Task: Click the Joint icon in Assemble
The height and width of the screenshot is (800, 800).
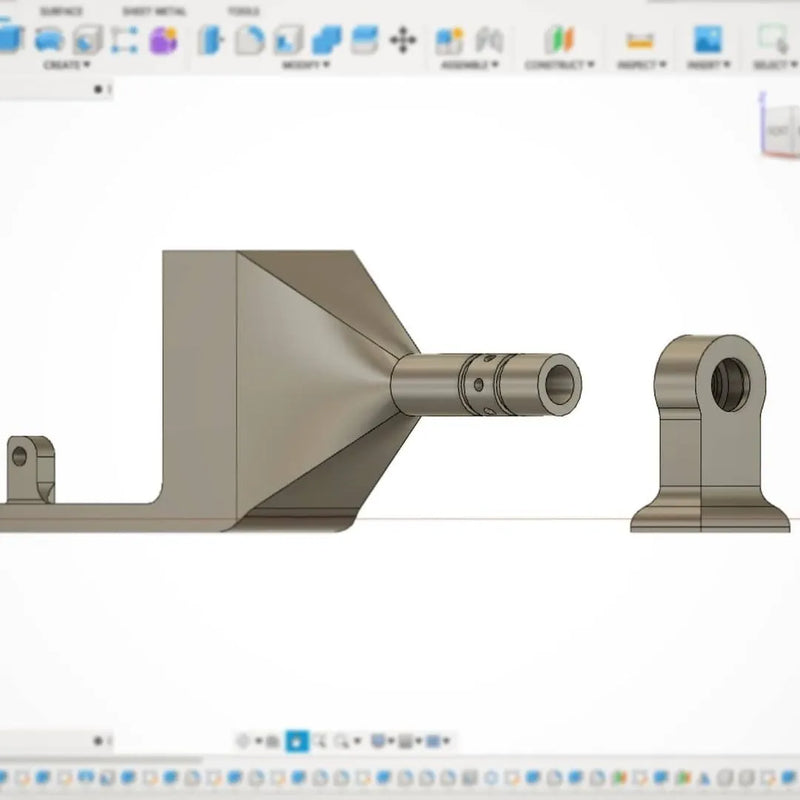Action: 488,40
